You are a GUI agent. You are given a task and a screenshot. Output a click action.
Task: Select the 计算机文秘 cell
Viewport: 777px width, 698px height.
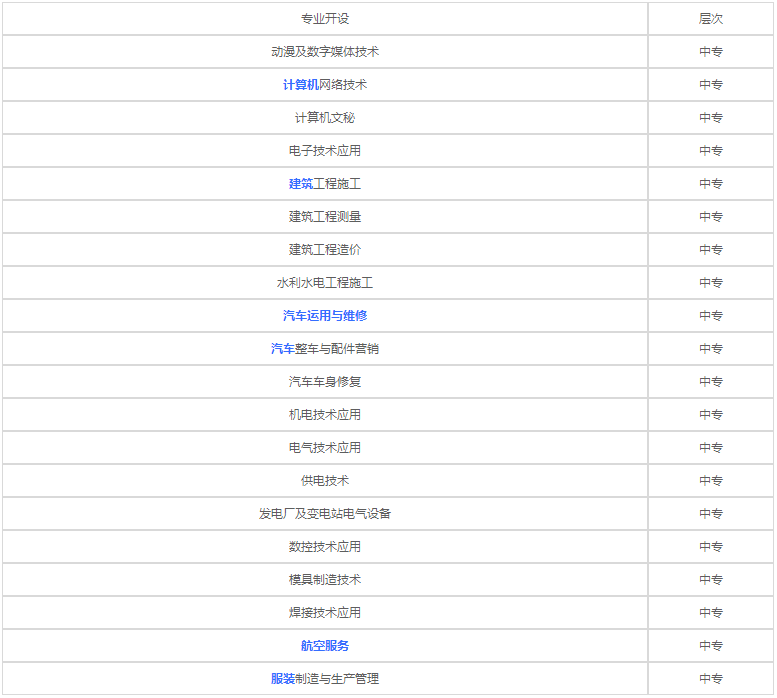pyautogui.click(x=325, y=118)
